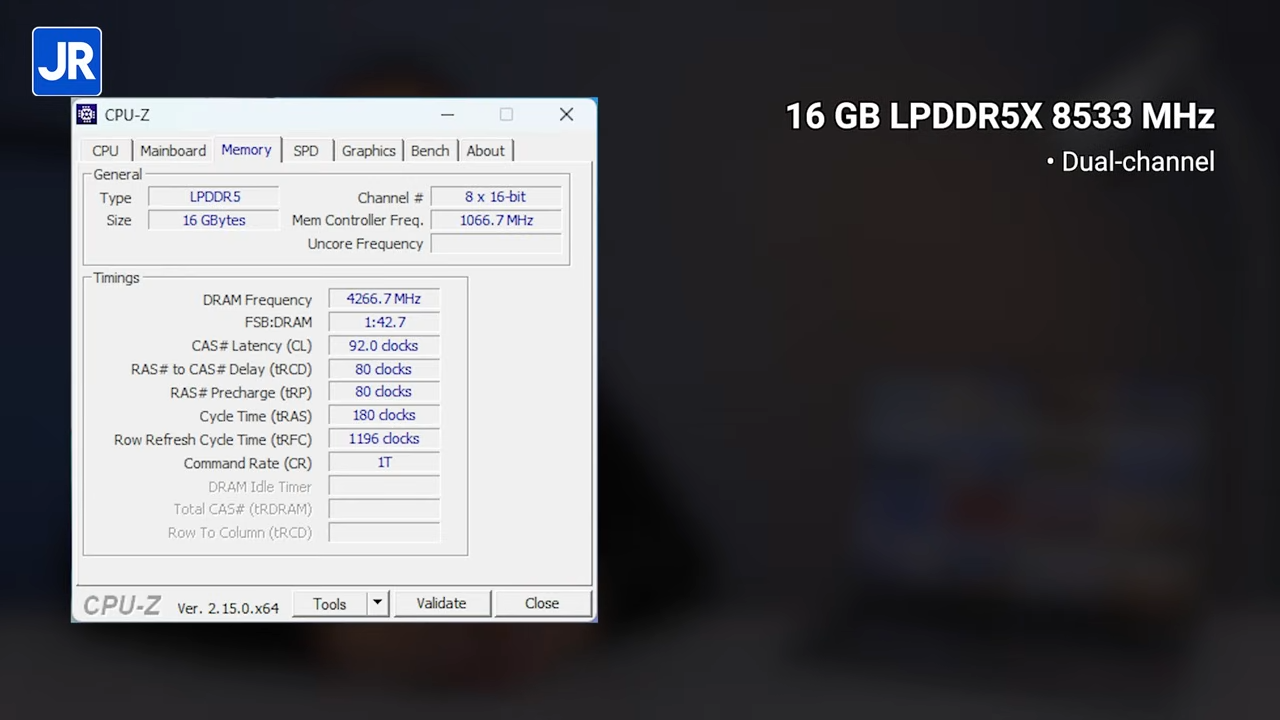1280x720 pixels.
Task: Open the About tab
Action: pyautogui.click(x=485, y=150)
